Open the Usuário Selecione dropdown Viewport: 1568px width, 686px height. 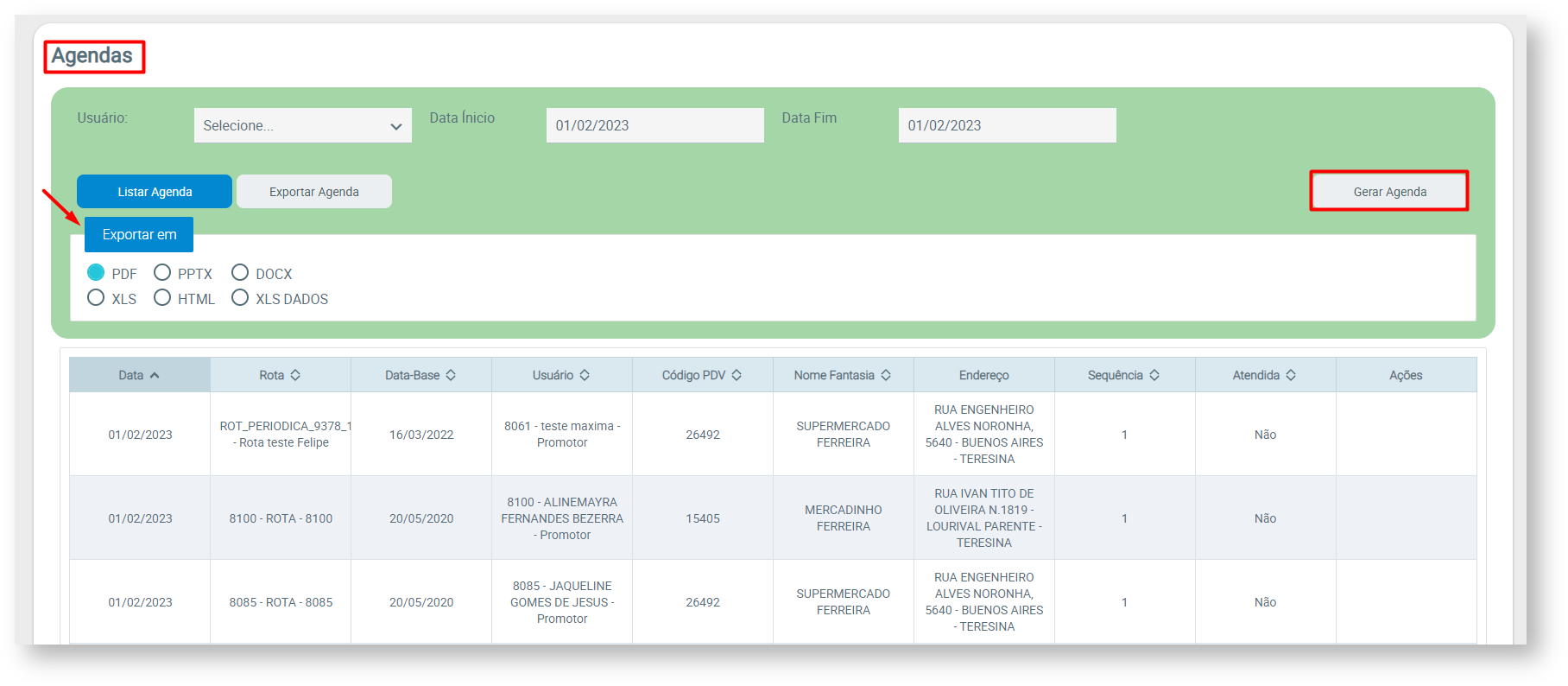point(302,125)
